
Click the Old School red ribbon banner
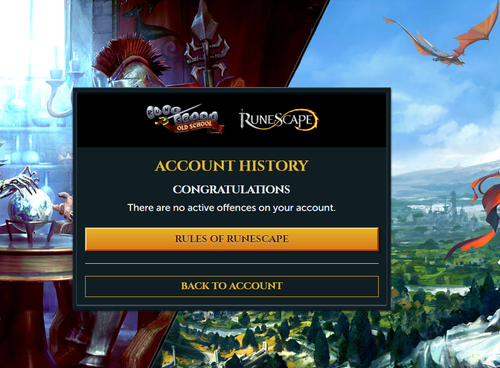click(195, 127)
